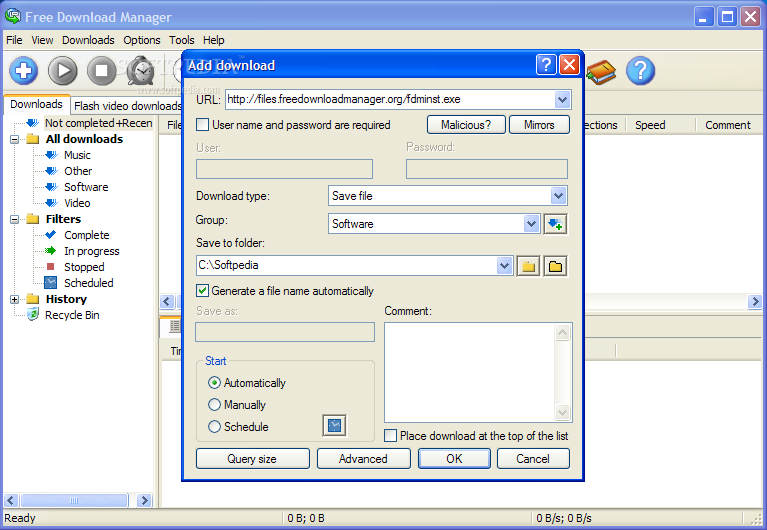Click the Create new group icon beside Software
Image resolution: width=767 pixels, height=530 pixels.
[x=555, y=224]
